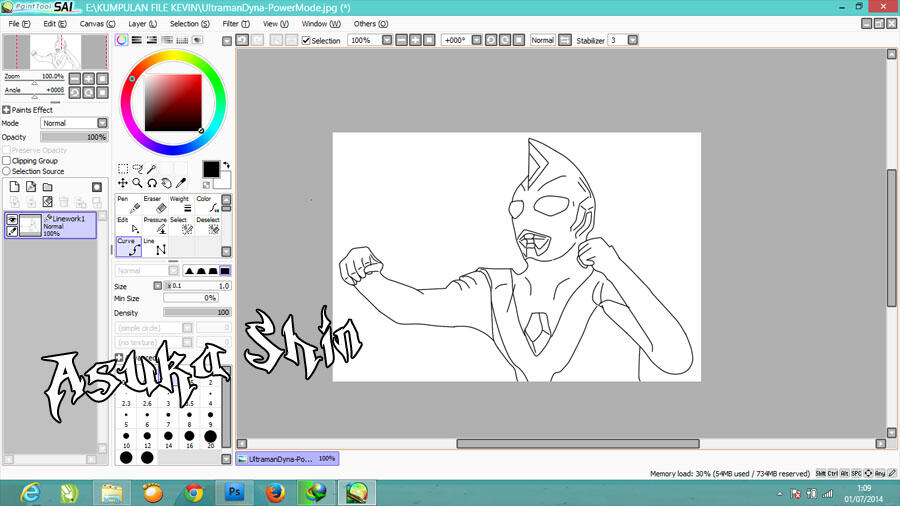Open brush size list down arrow
The height and width of the screenshot is (506, 900).
pyautogui.click(x=226, y=459)
